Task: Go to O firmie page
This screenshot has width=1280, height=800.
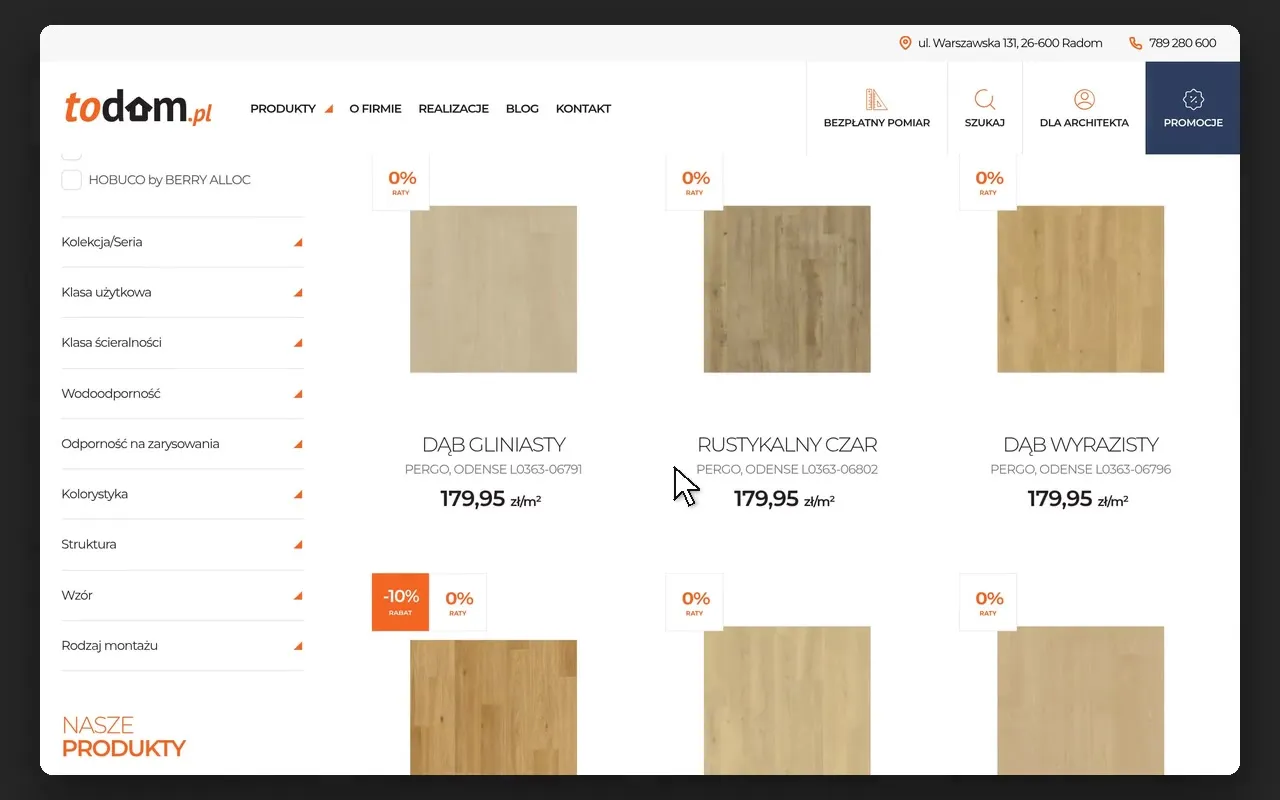Action: click(x=375, y=108)
